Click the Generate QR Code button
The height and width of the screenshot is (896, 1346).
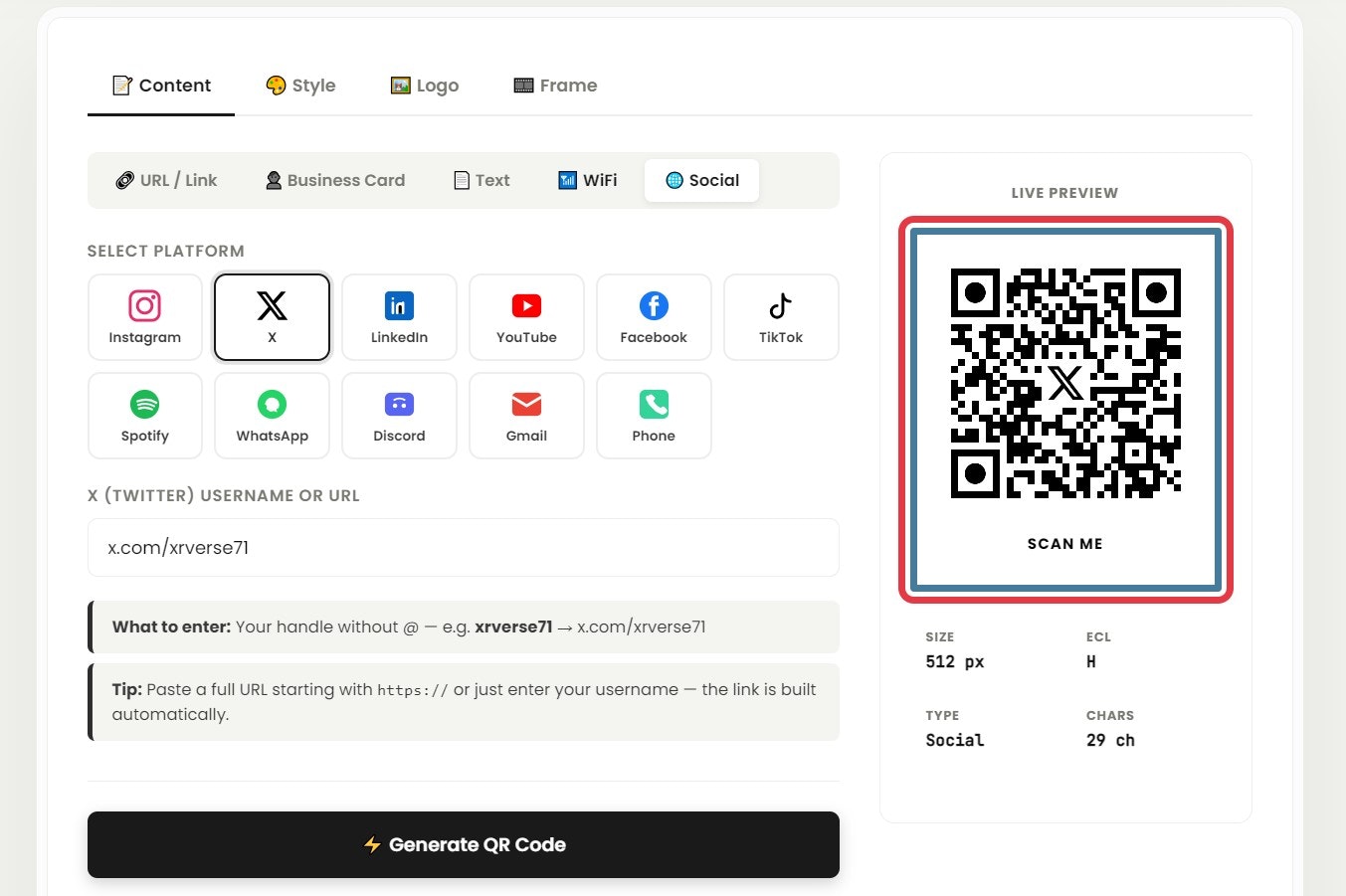[x=463, y=844]
